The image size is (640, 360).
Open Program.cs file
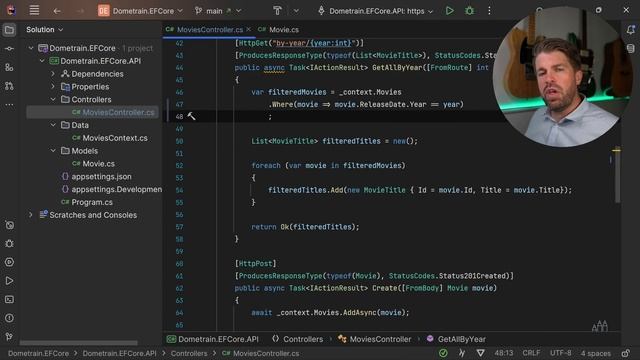(x=87, y=202)
